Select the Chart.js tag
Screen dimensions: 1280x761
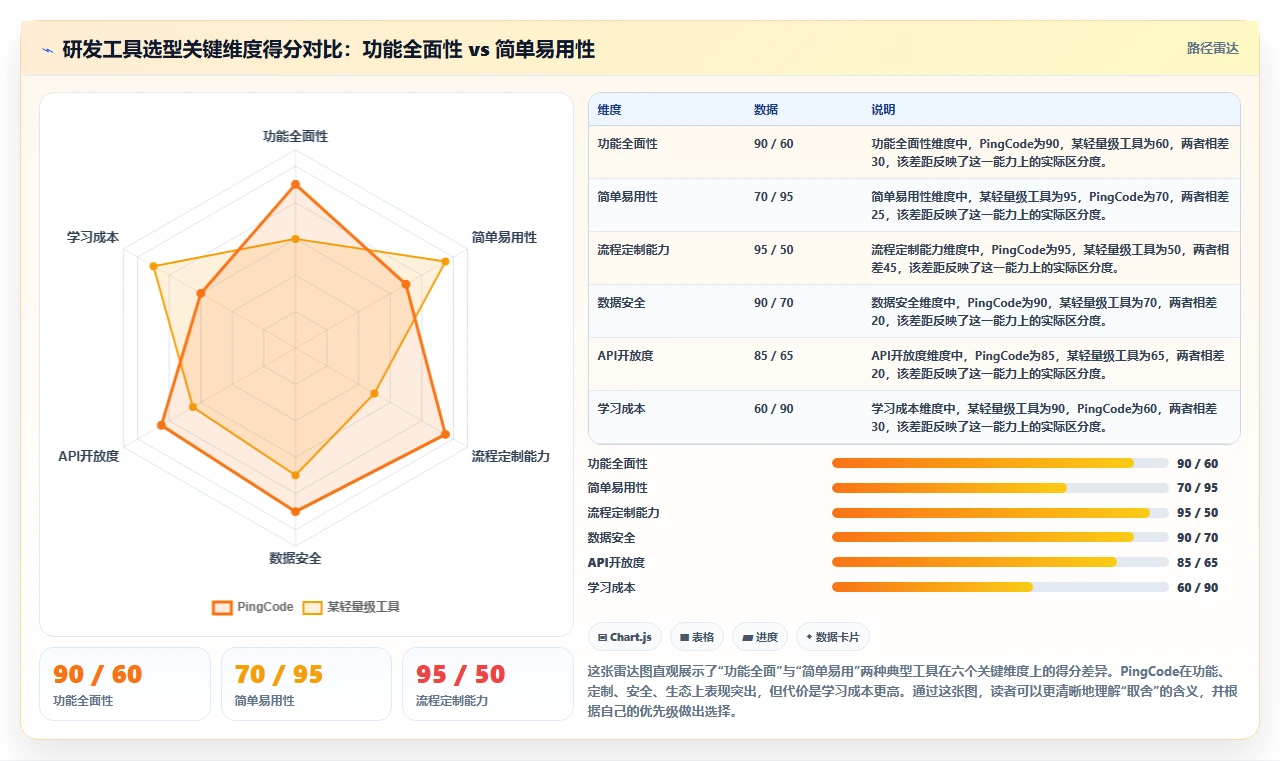click(624, 637)
